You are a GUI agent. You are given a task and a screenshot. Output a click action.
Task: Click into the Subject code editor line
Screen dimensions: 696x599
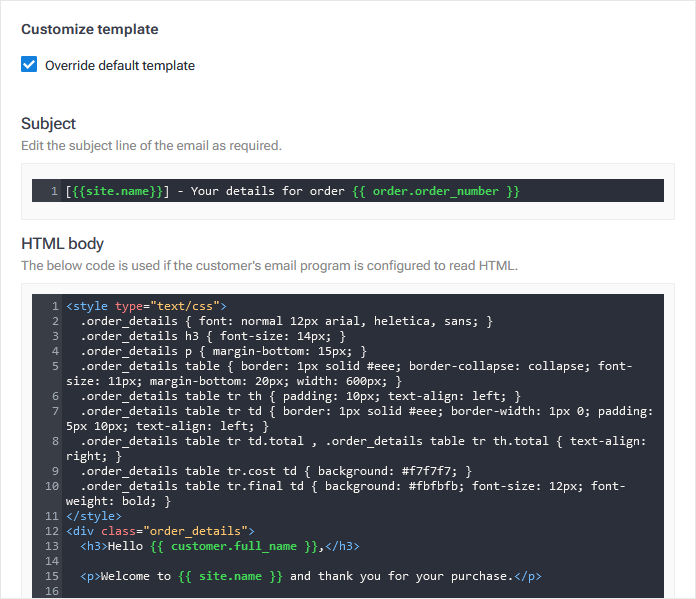click(348, 191)
